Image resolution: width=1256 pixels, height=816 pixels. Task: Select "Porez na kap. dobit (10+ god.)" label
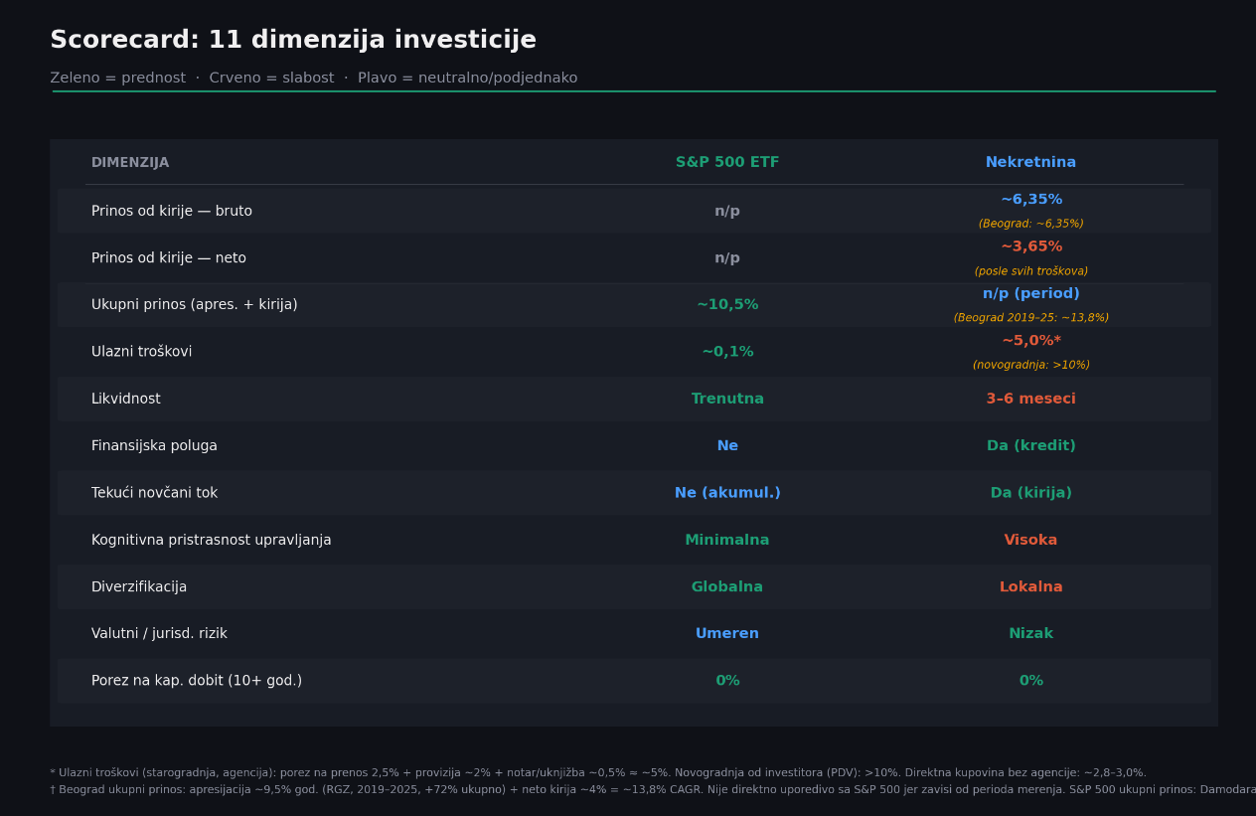coord(196,681)
